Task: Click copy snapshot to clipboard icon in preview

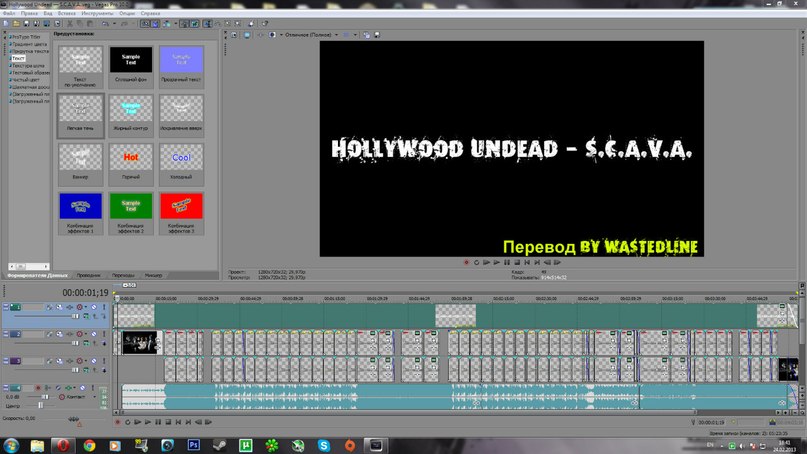Action: (x=367, y=35)
